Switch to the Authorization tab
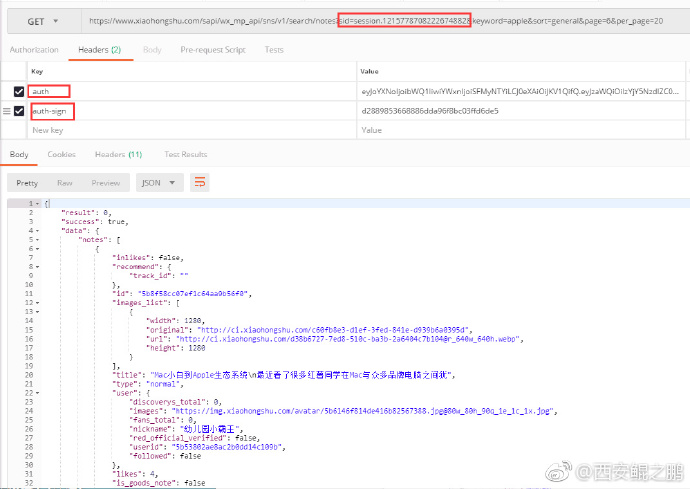This screenshot has width=690, height=489. [x=34, y=50]
